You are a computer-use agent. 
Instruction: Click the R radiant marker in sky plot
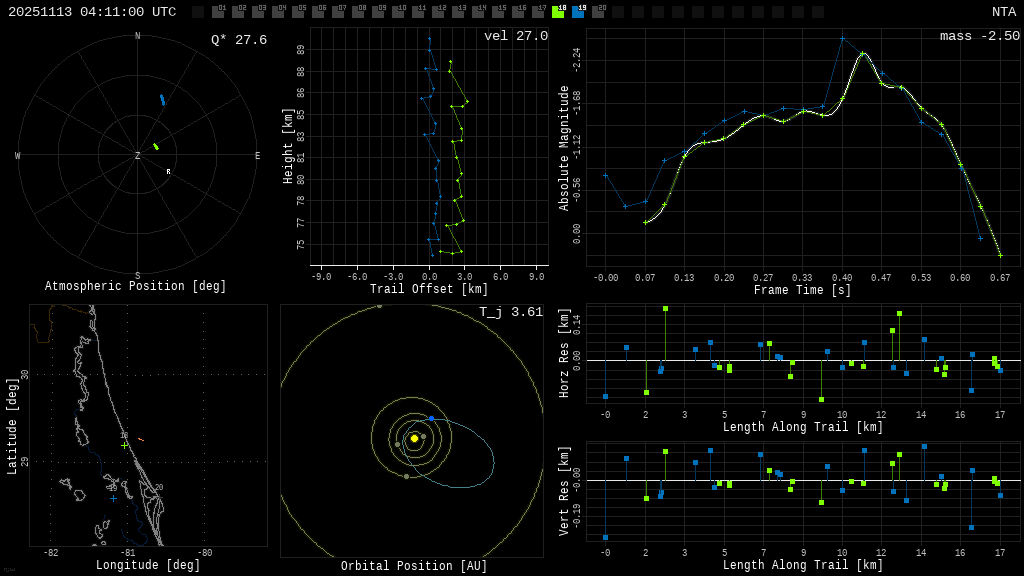tap(168, 172)
